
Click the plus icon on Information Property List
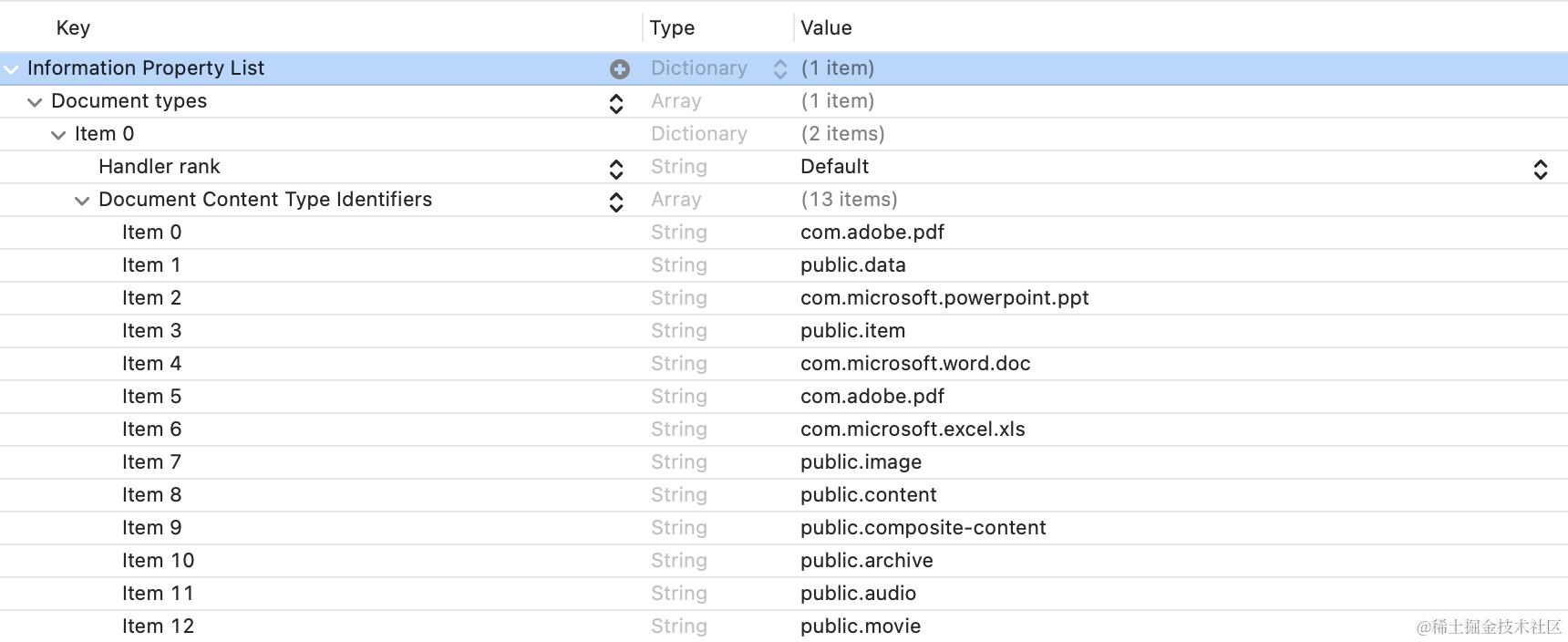click(620, 68)
